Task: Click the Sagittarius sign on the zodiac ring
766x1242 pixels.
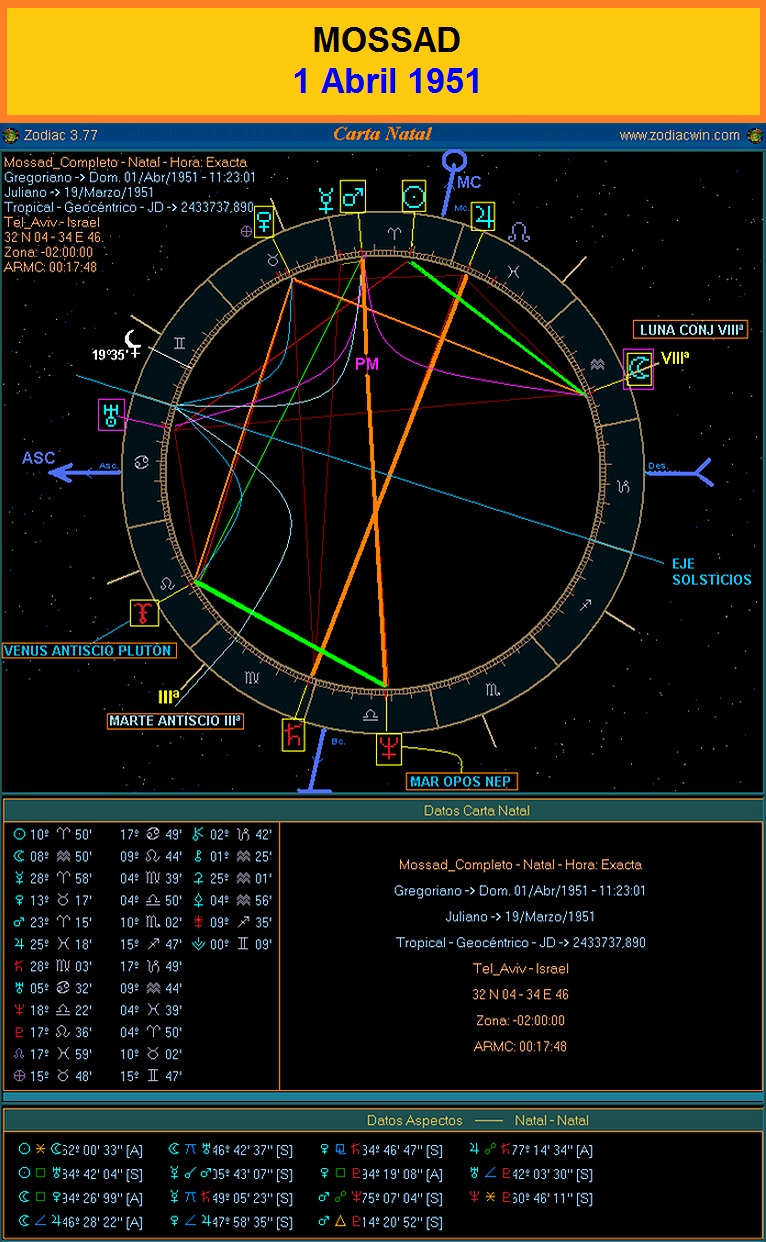Action: coord(587,604)
